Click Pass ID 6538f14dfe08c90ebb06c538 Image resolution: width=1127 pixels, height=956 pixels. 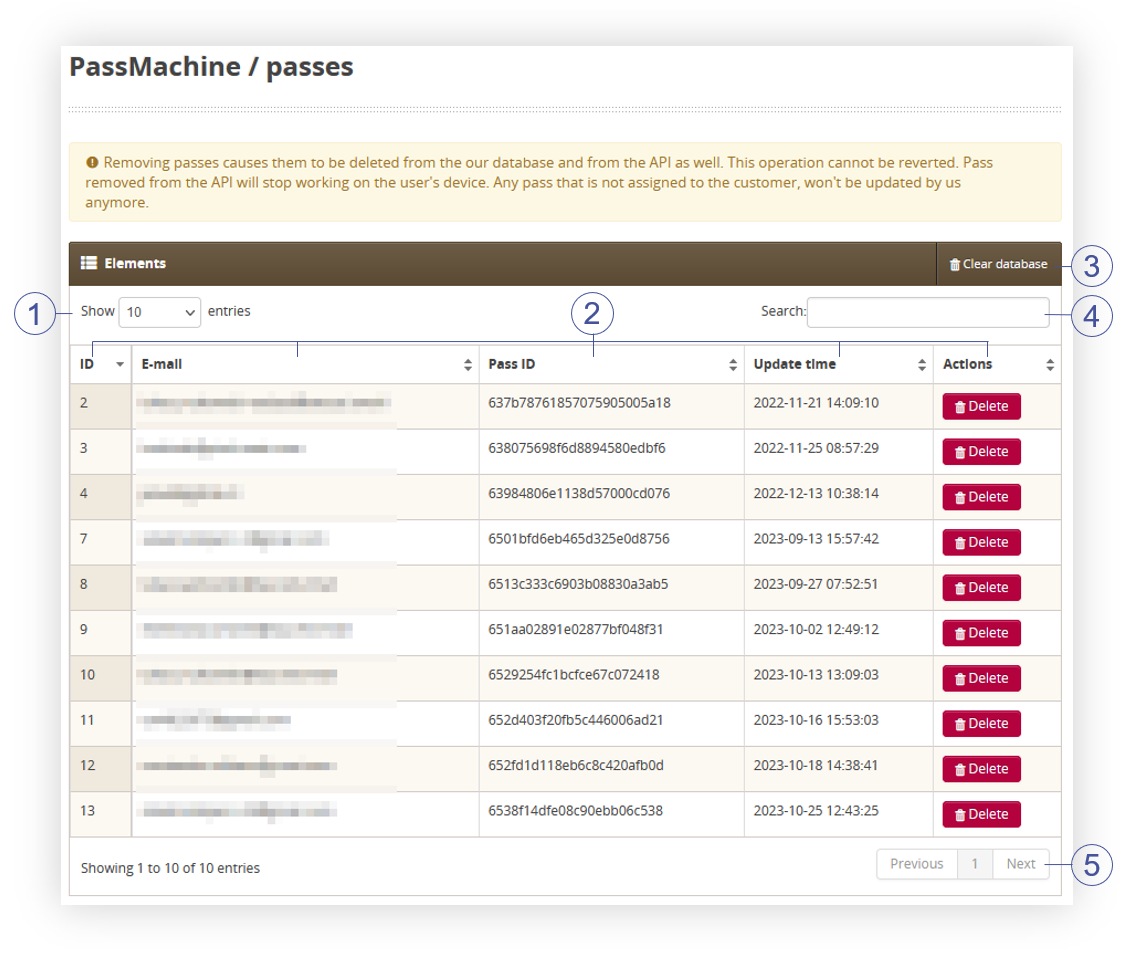pyautogui.click(x=575, y=810)
